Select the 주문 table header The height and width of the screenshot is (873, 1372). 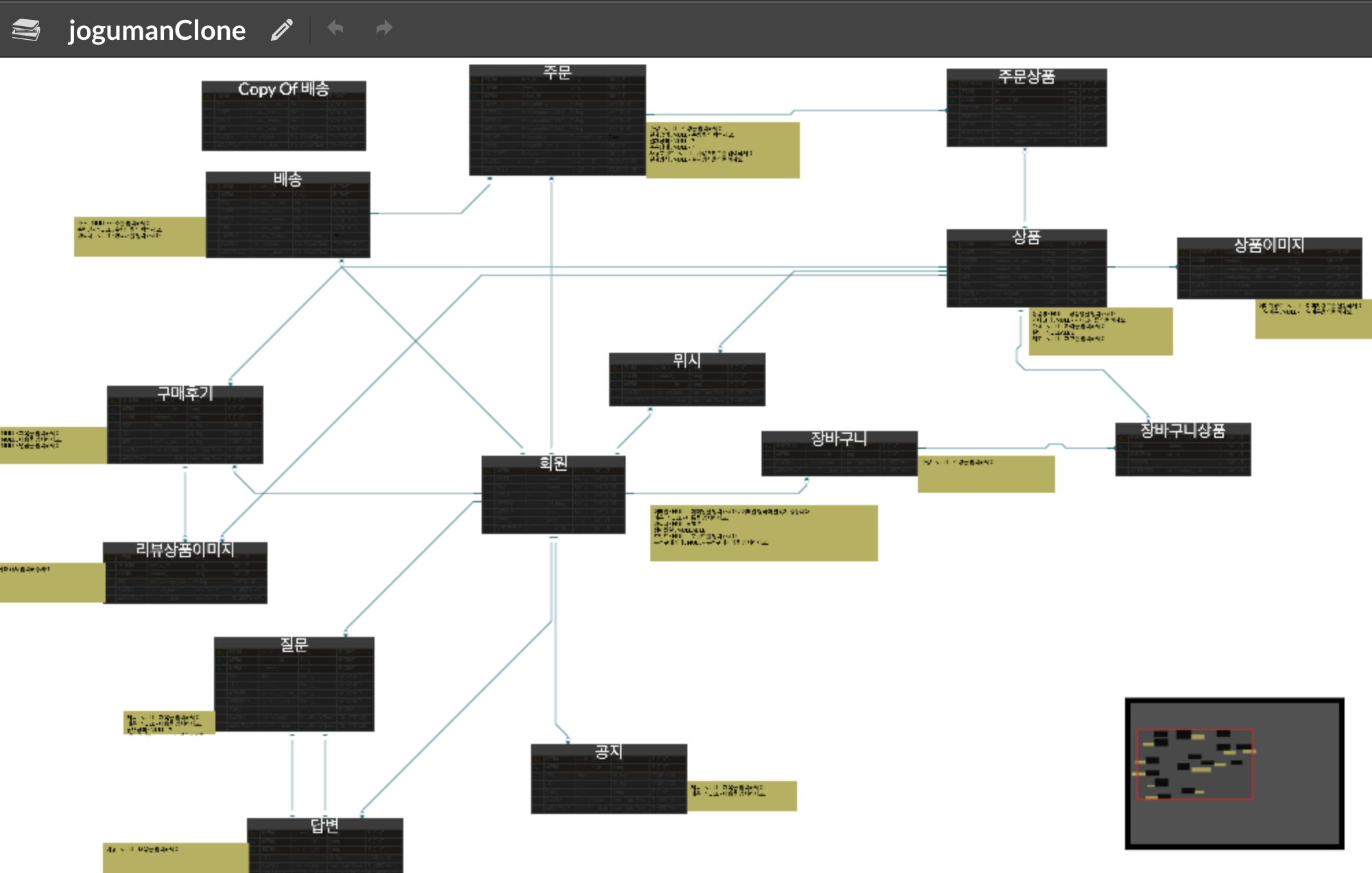point(556,72)
